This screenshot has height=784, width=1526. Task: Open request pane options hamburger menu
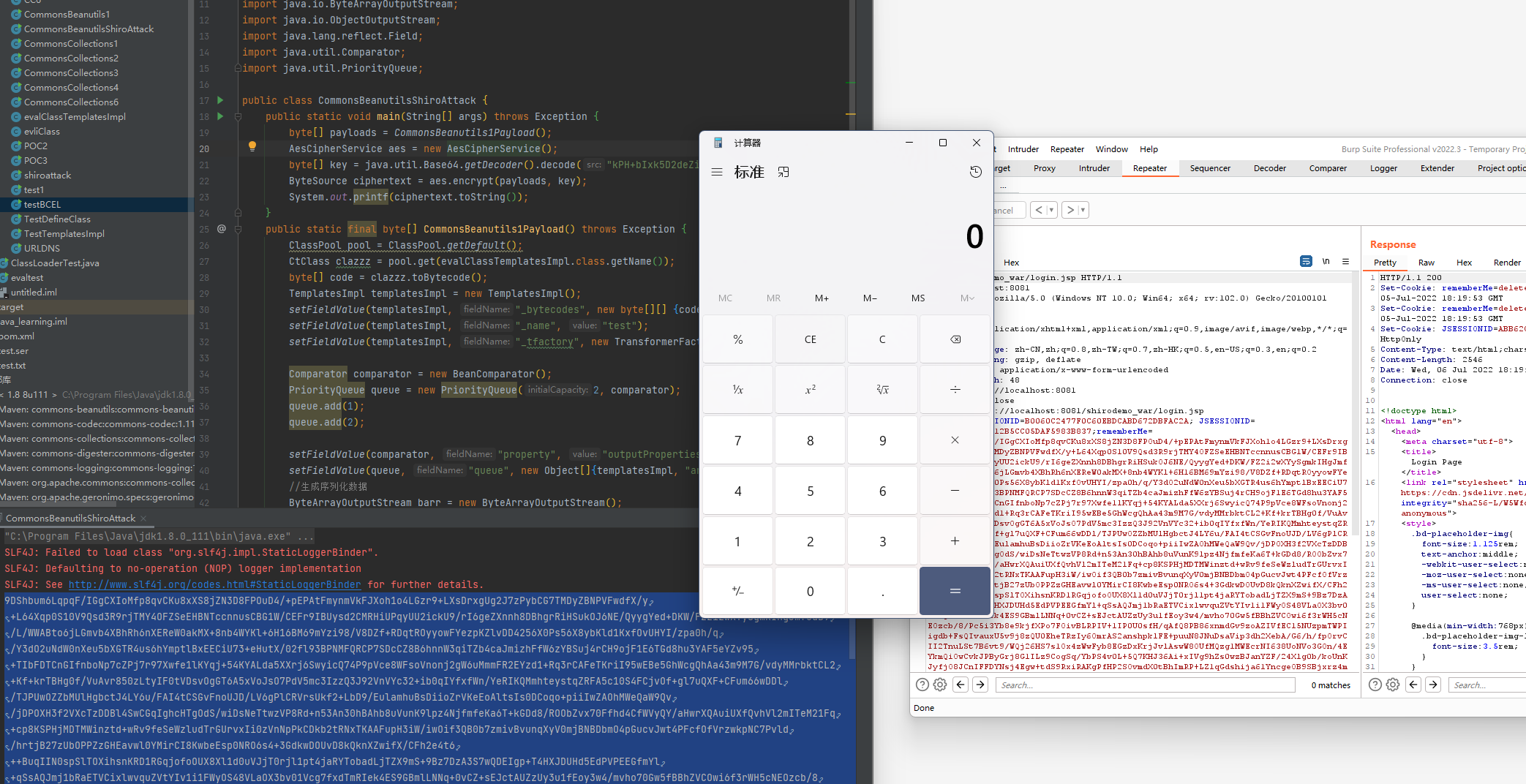[1345, 261]
